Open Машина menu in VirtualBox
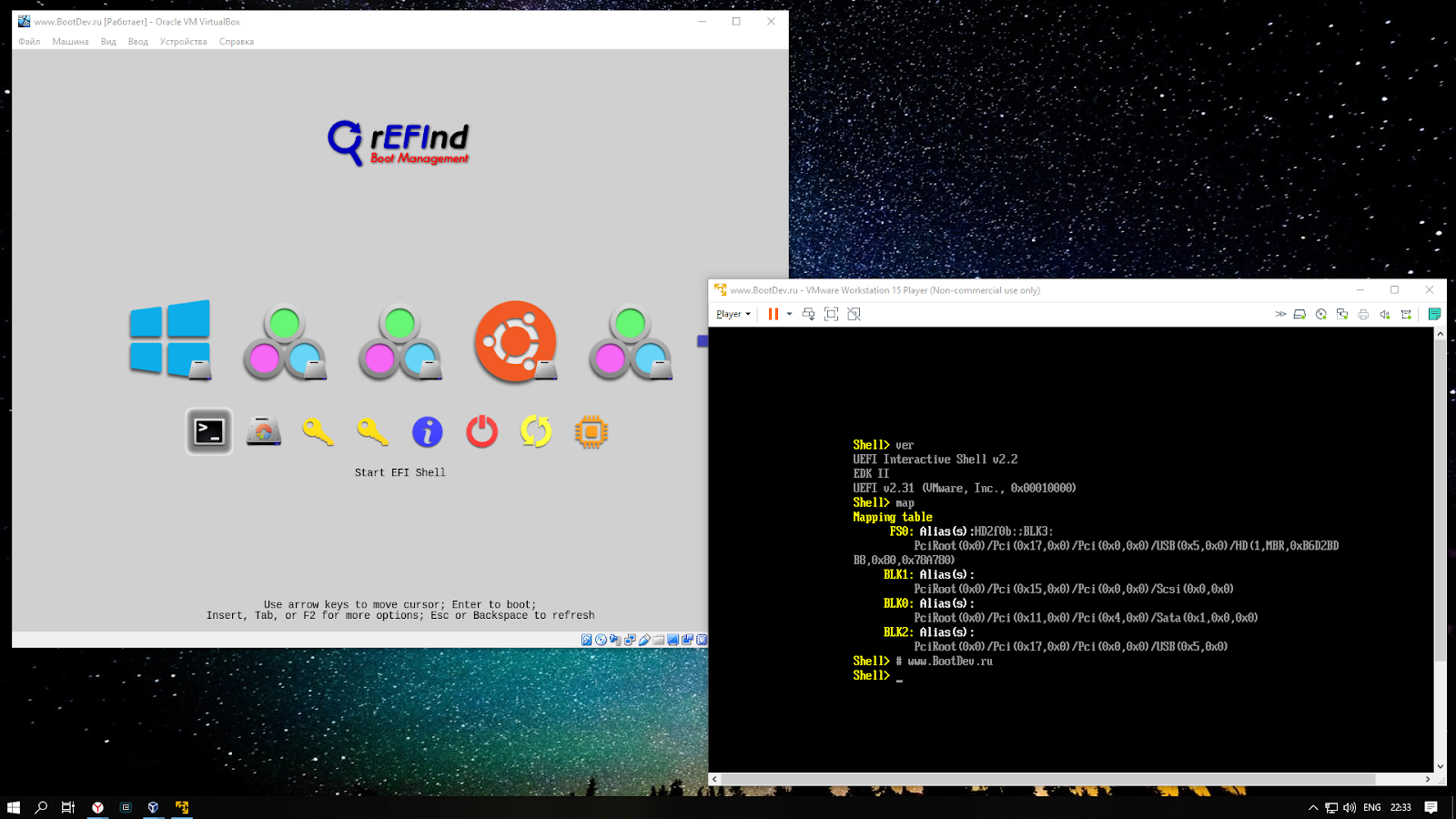This screenshot has width=1456, height=819. [70, 42]
